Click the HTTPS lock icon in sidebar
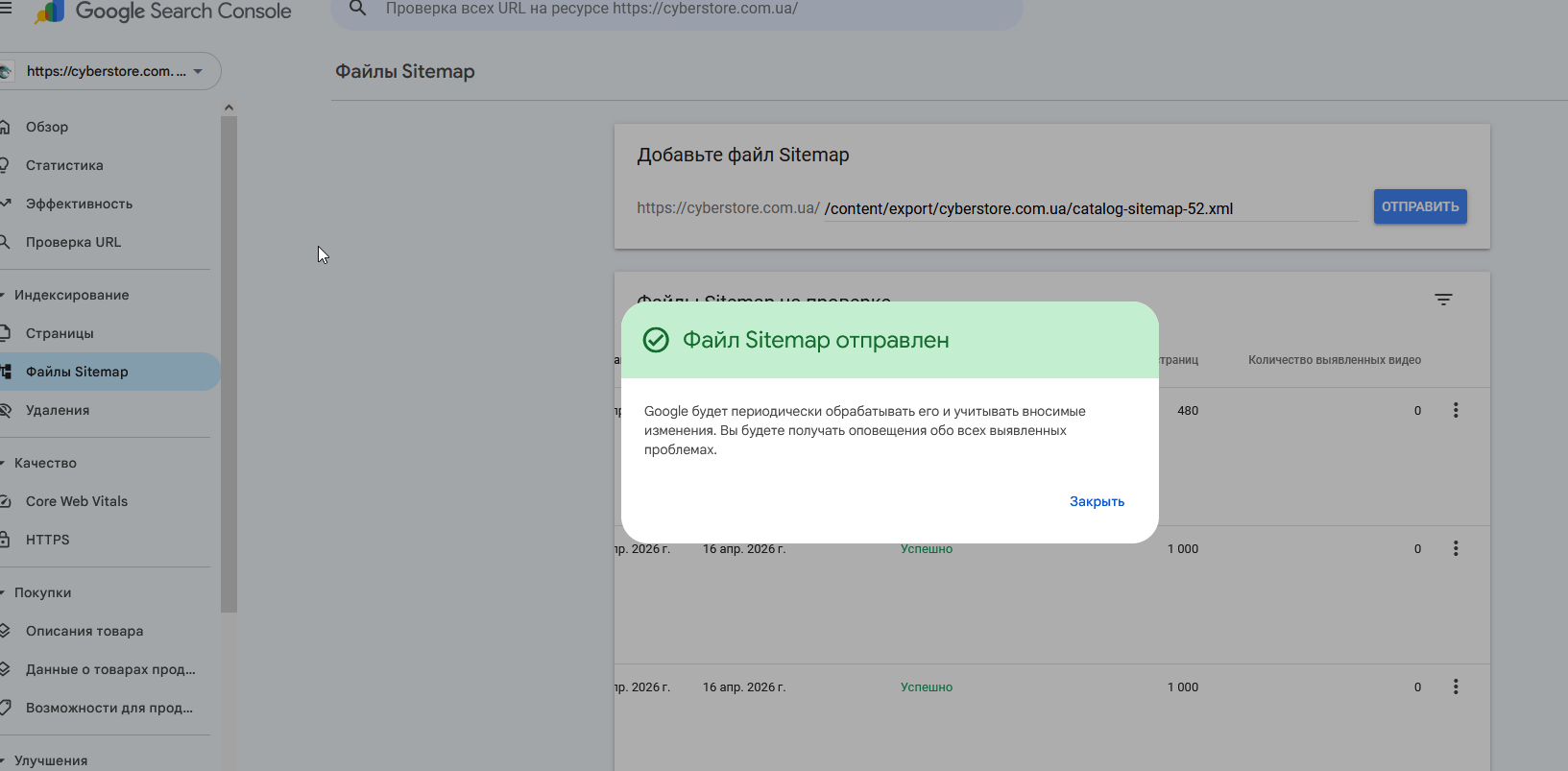Screen dimensions: 1568x771 tap(5, 540)
